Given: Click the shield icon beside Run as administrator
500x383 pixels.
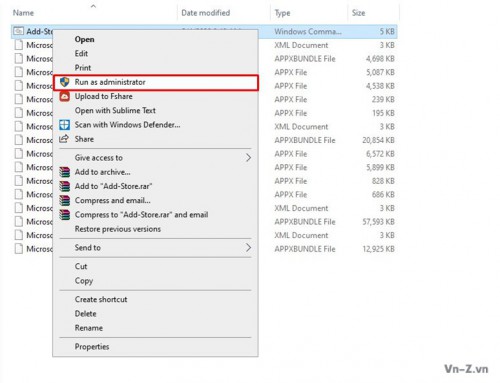Looking at the screenshot, I should click(x=65, y=82).
